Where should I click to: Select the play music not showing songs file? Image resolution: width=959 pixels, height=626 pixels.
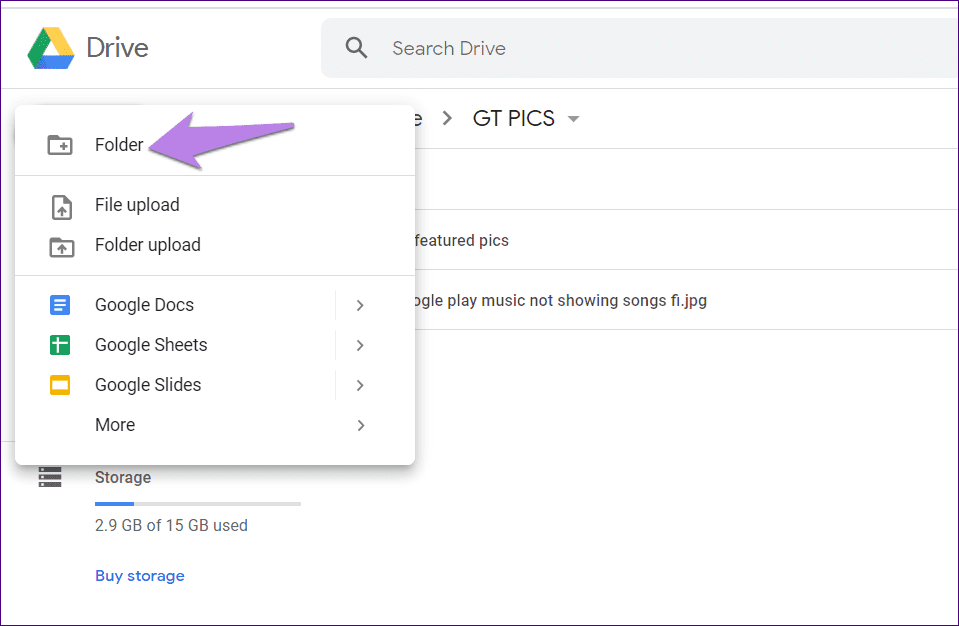click(x=686, y=300)
